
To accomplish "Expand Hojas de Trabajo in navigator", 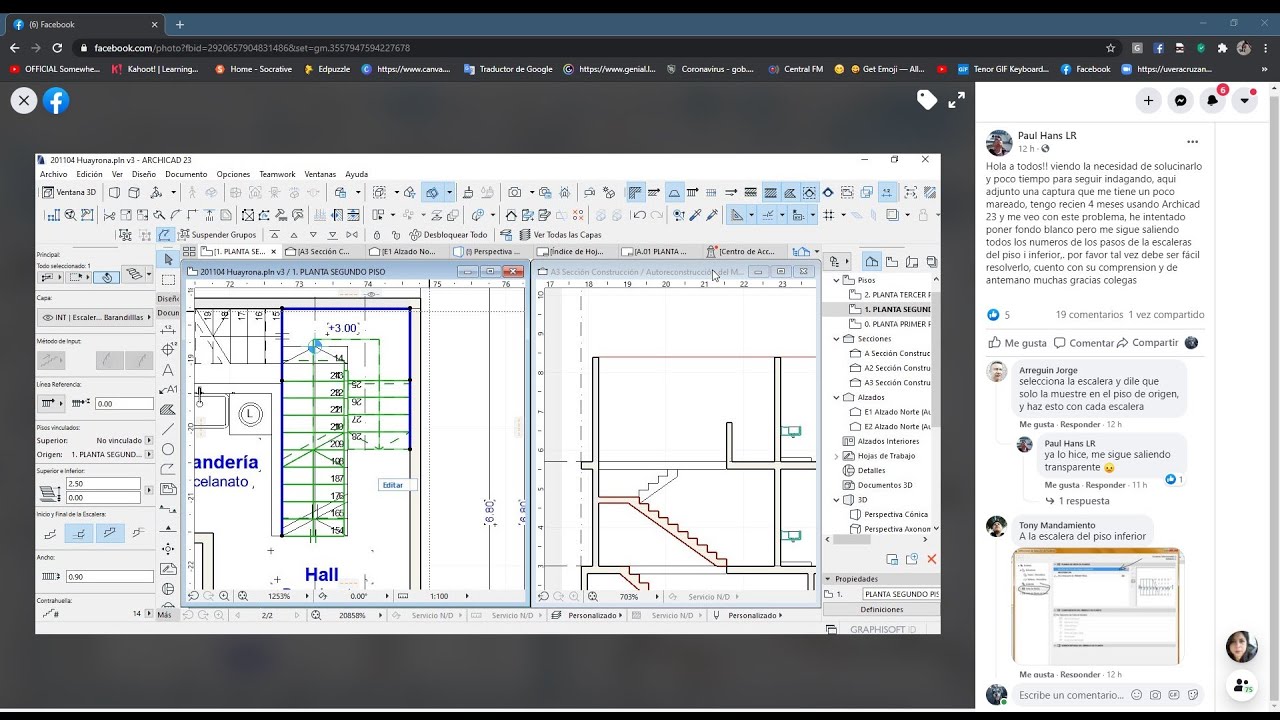I will tap(837, 456).
